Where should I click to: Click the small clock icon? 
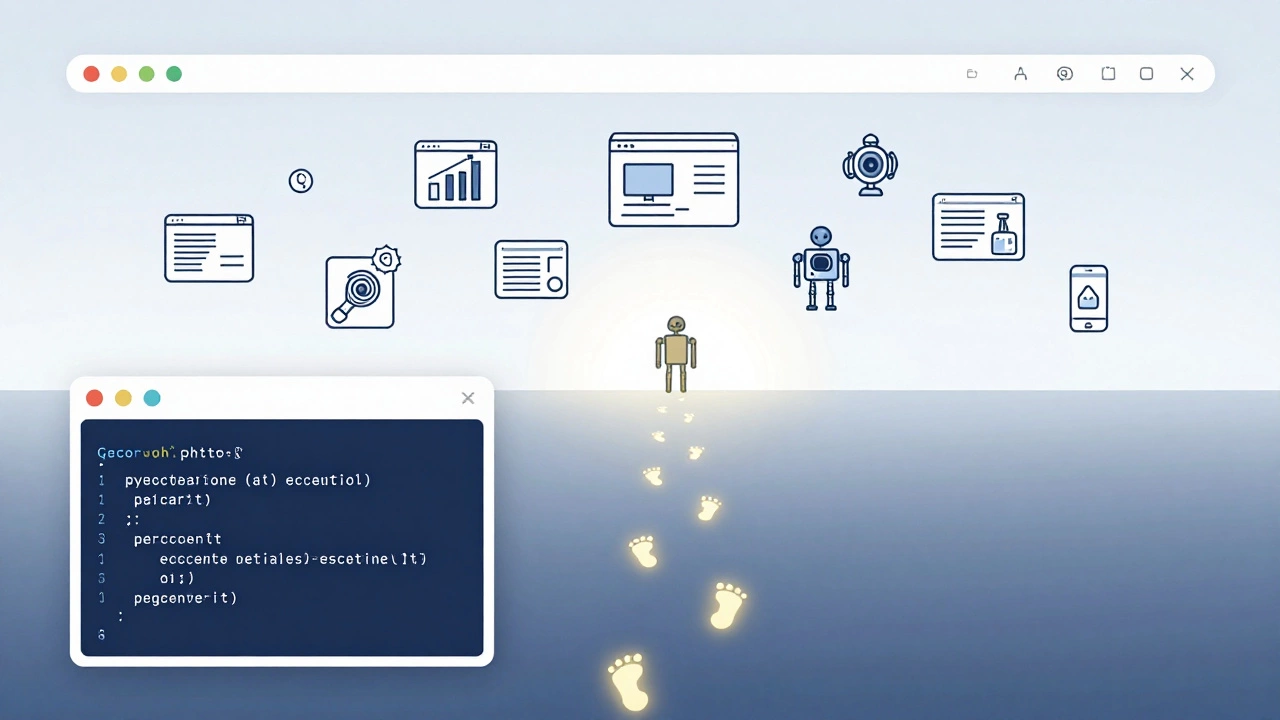[301, 181]
